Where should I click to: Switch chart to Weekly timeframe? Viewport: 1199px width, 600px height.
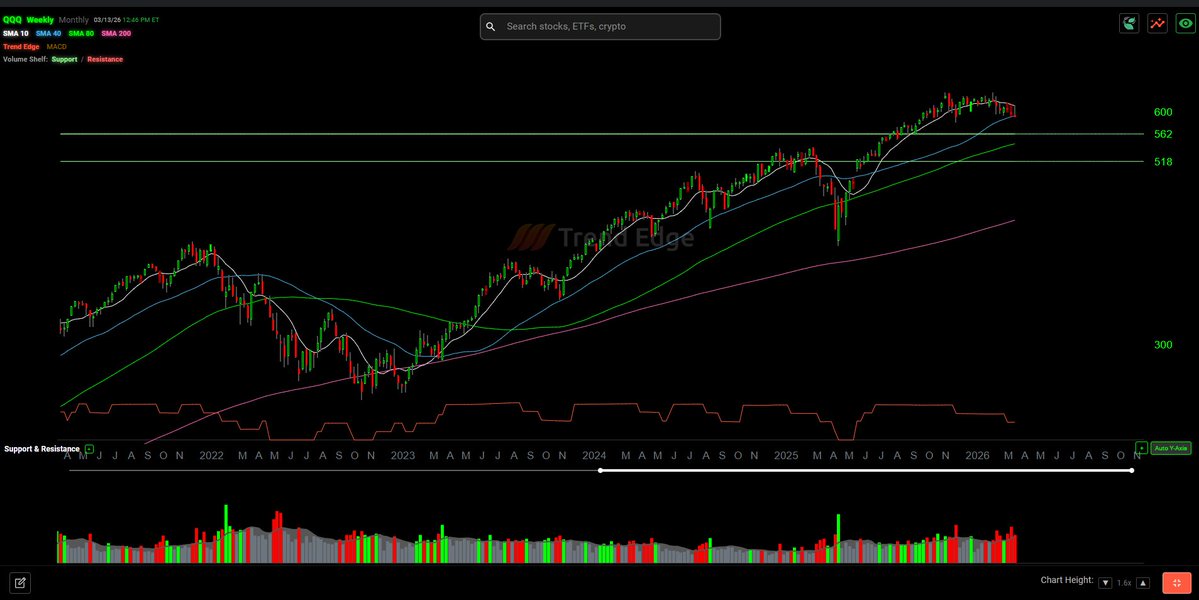tap(41, 20)
